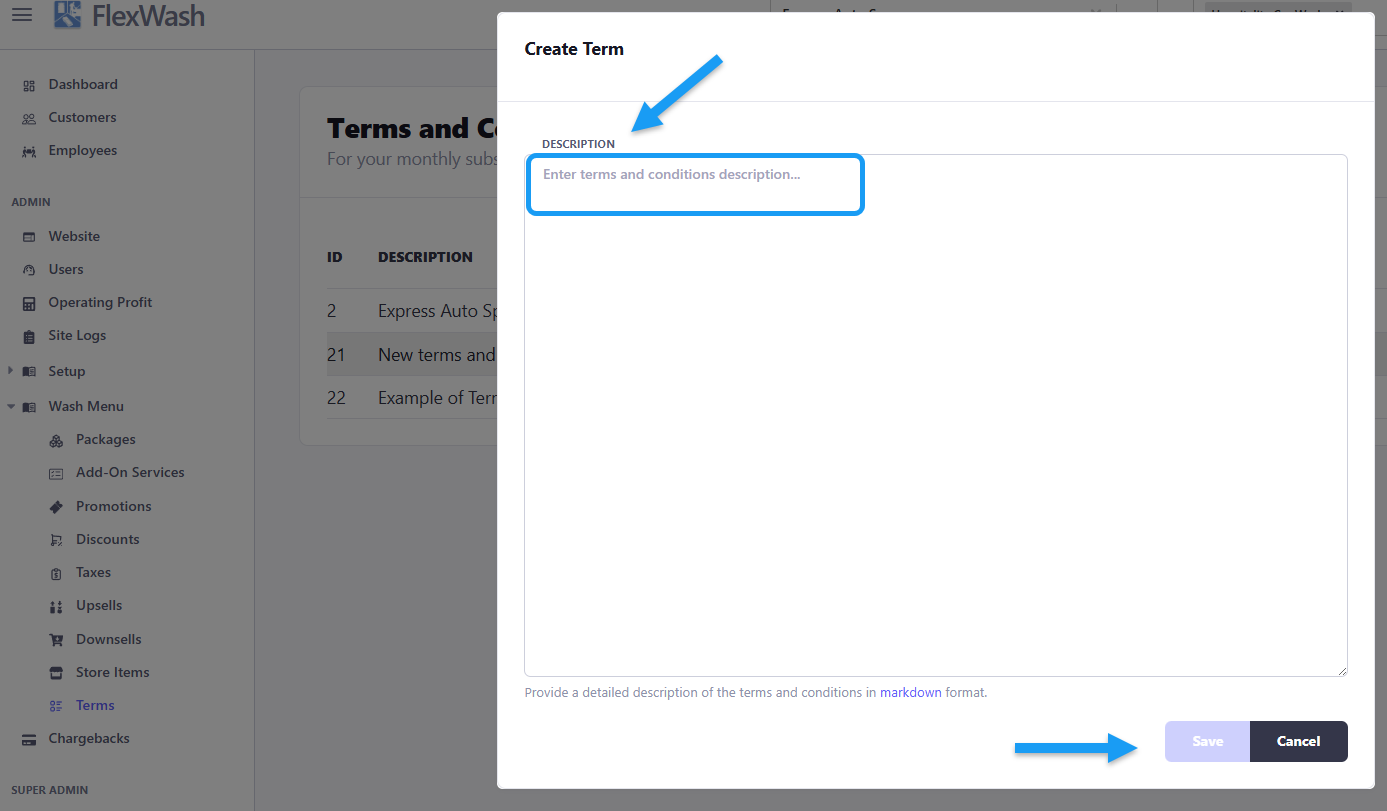
Task: Click the Add-On Services menu label
Action: click(130, 472)
